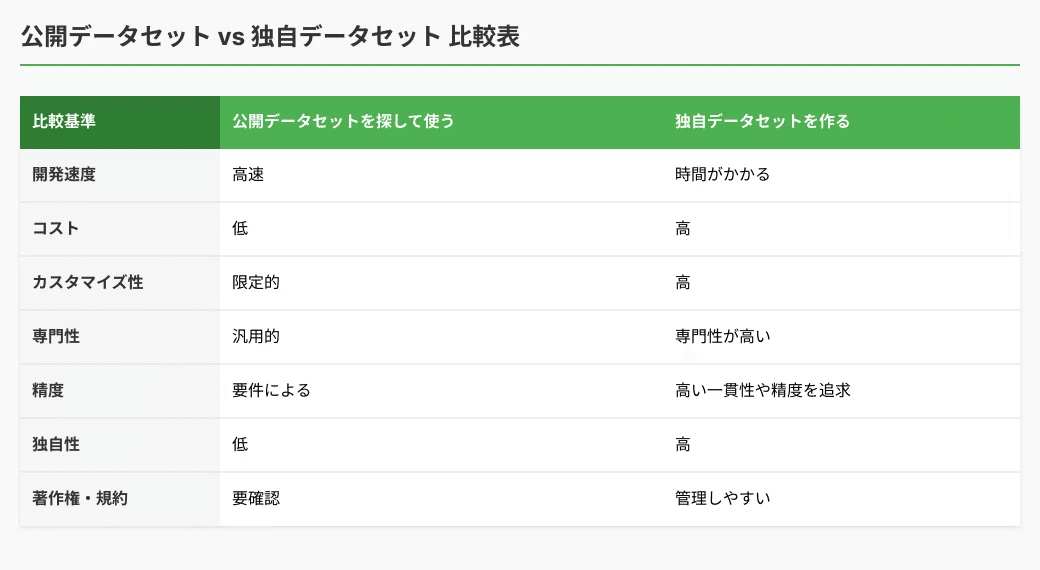Image resolution: width=1040 pixels, height=570 pixels.
Task: Select the 管理しやすい cell
Action: pos(841,499)
